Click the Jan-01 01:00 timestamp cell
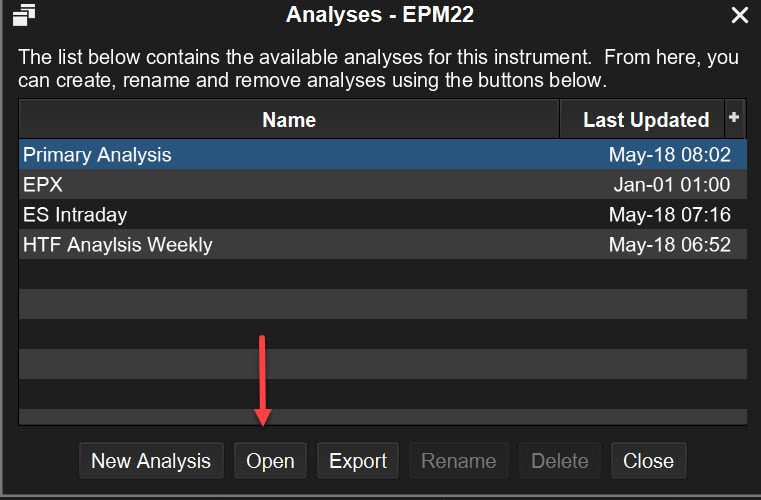 pyautogui.click(x=671, y=185)
